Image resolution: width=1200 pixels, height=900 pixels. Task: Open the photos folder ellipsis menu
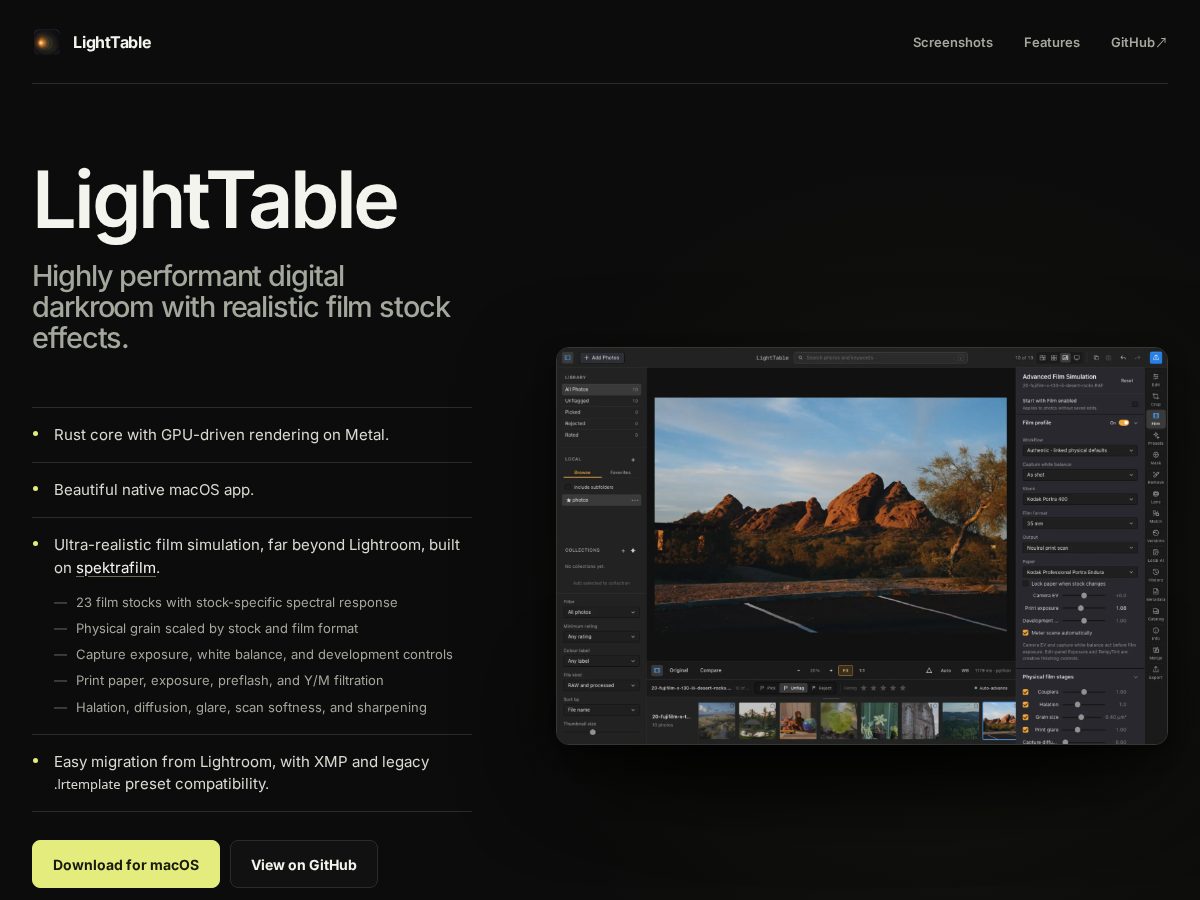tap(635, 500)
